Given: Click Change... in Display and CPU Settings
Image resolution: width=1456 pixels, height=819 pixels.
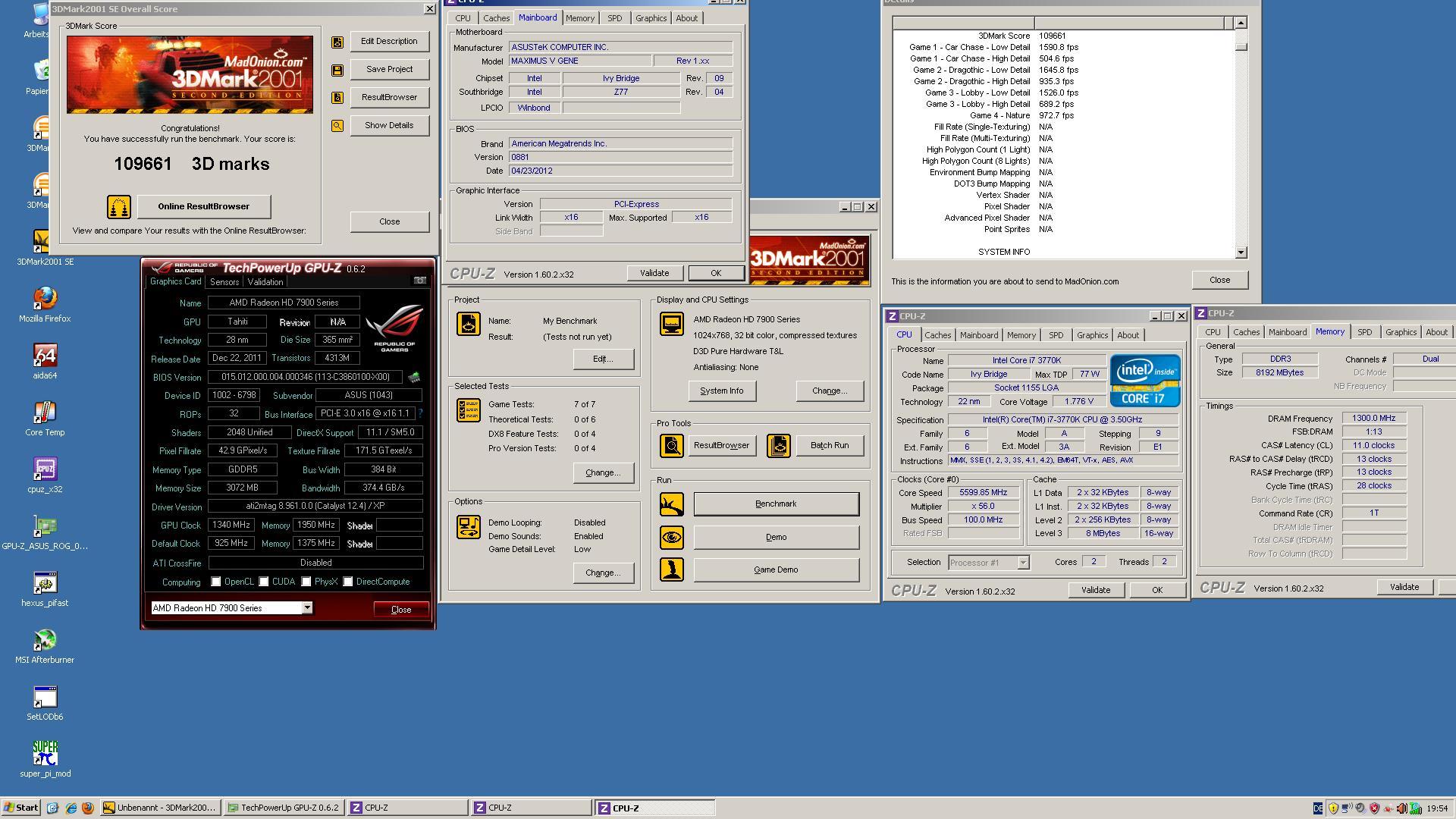Looking at the screenshot, I should pos(830,391).
